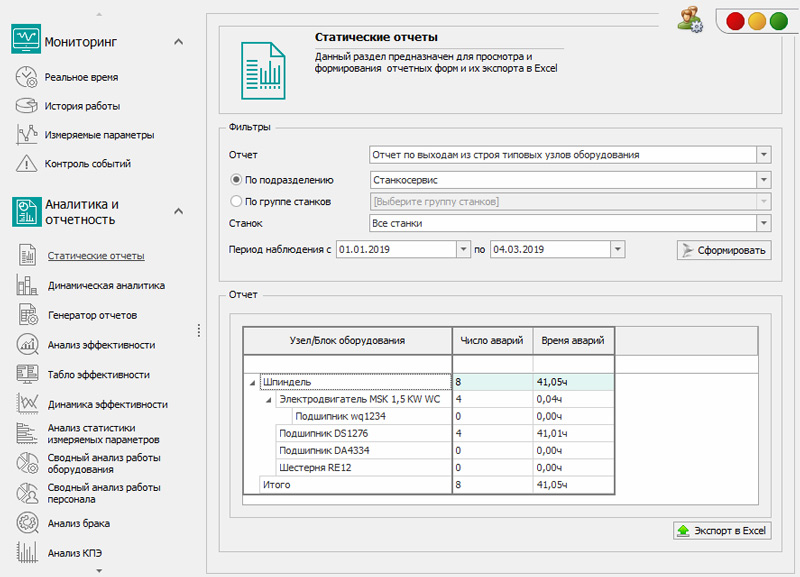800x577 pixels.
Task: Open the 'Отчет' report type dropdown
Action: (763, 155)
